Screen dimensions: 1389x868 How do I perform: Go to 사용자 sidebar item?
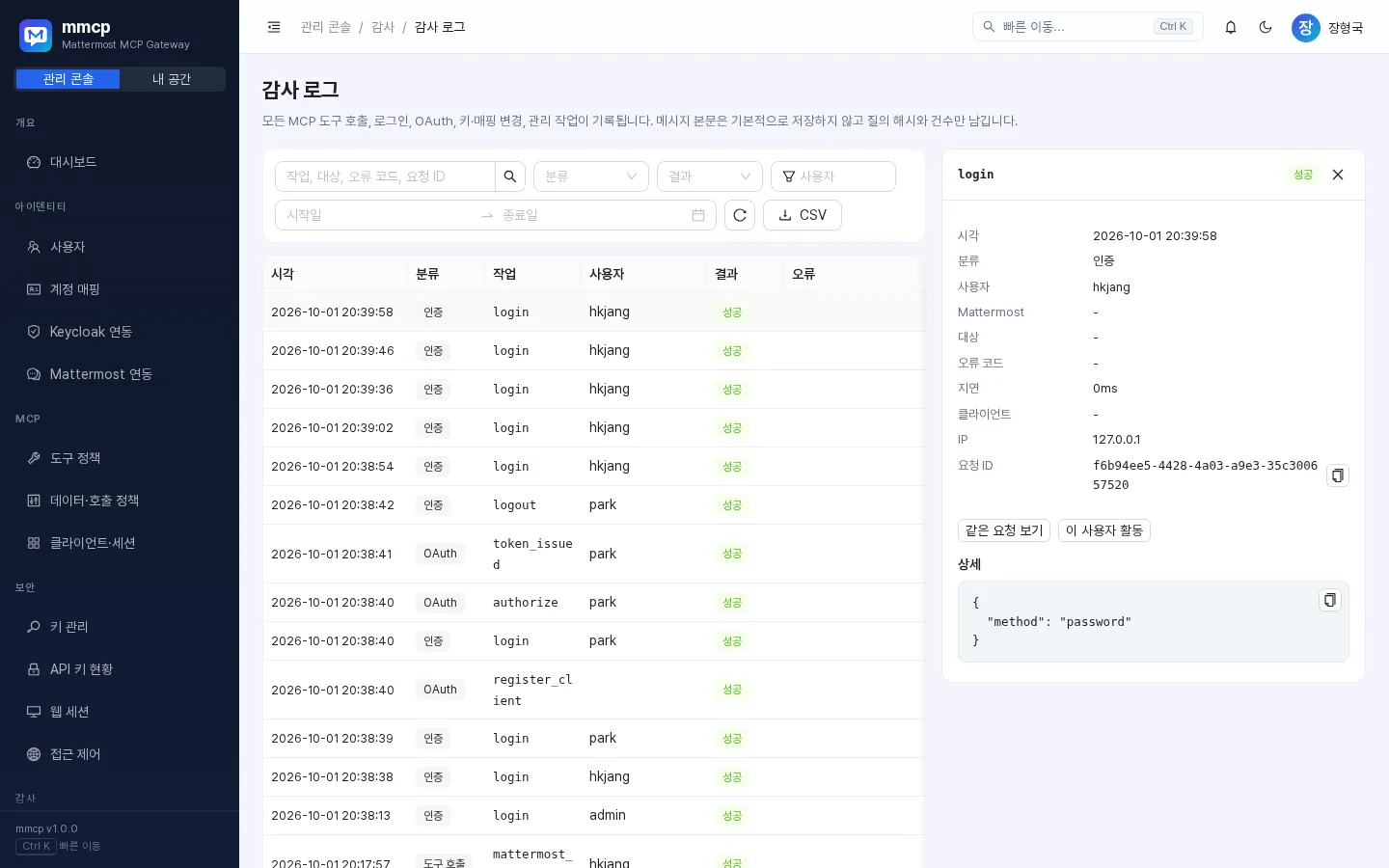(120, 247)
